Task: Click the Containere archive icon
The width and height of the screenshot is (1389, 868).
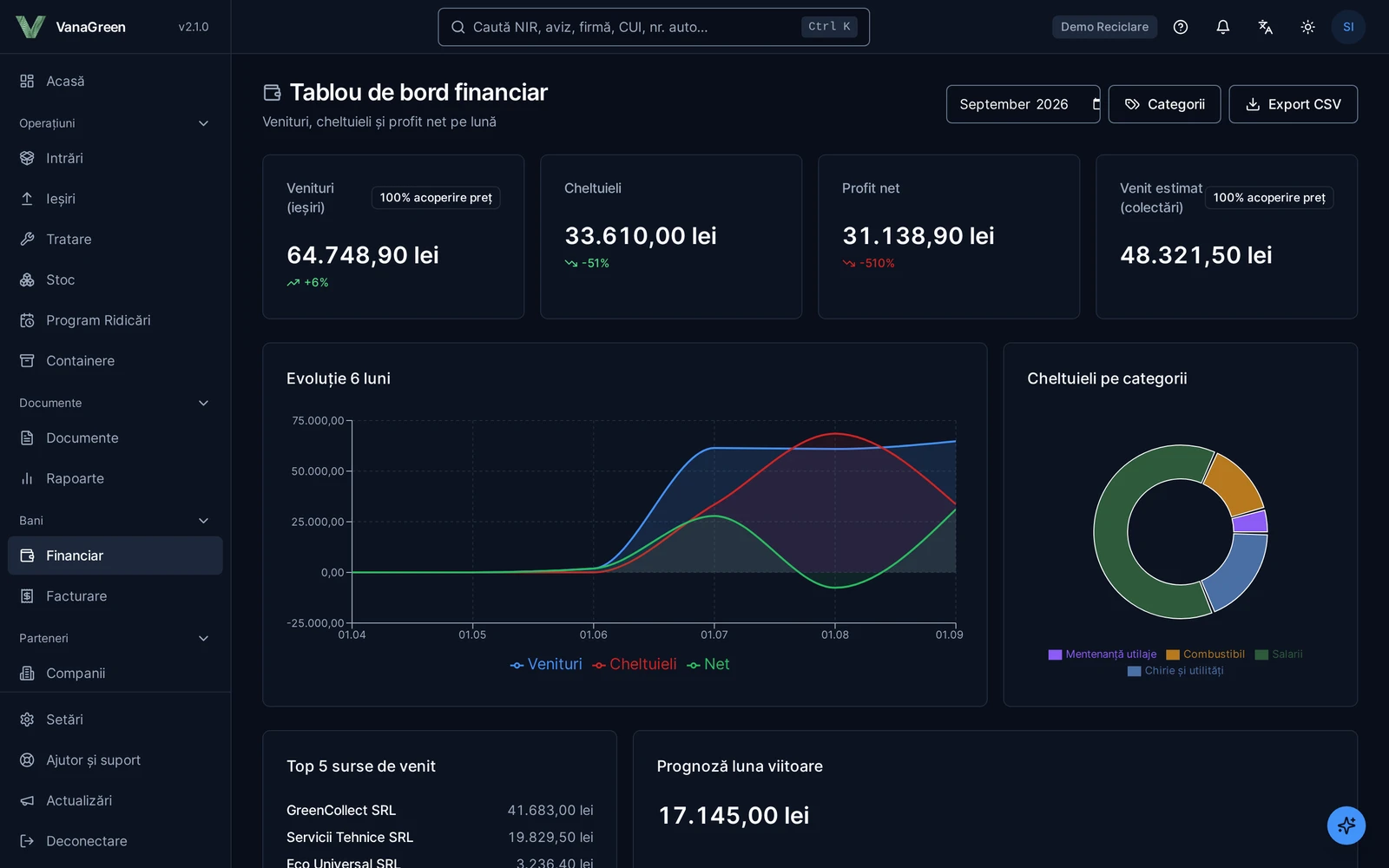Action: tap(27, 360)
